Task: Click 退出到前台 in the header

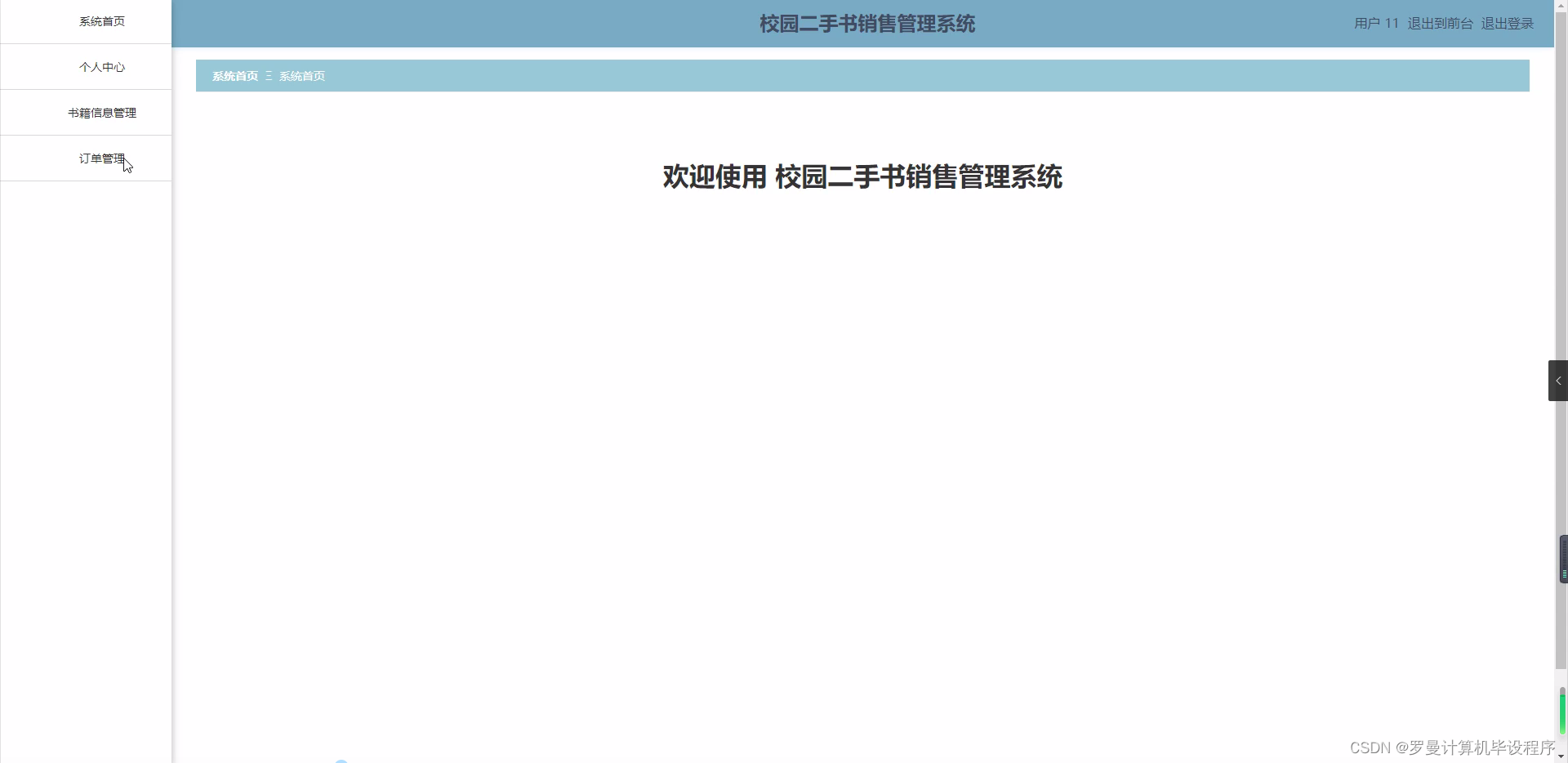Action: click(x=1441, y=23)
